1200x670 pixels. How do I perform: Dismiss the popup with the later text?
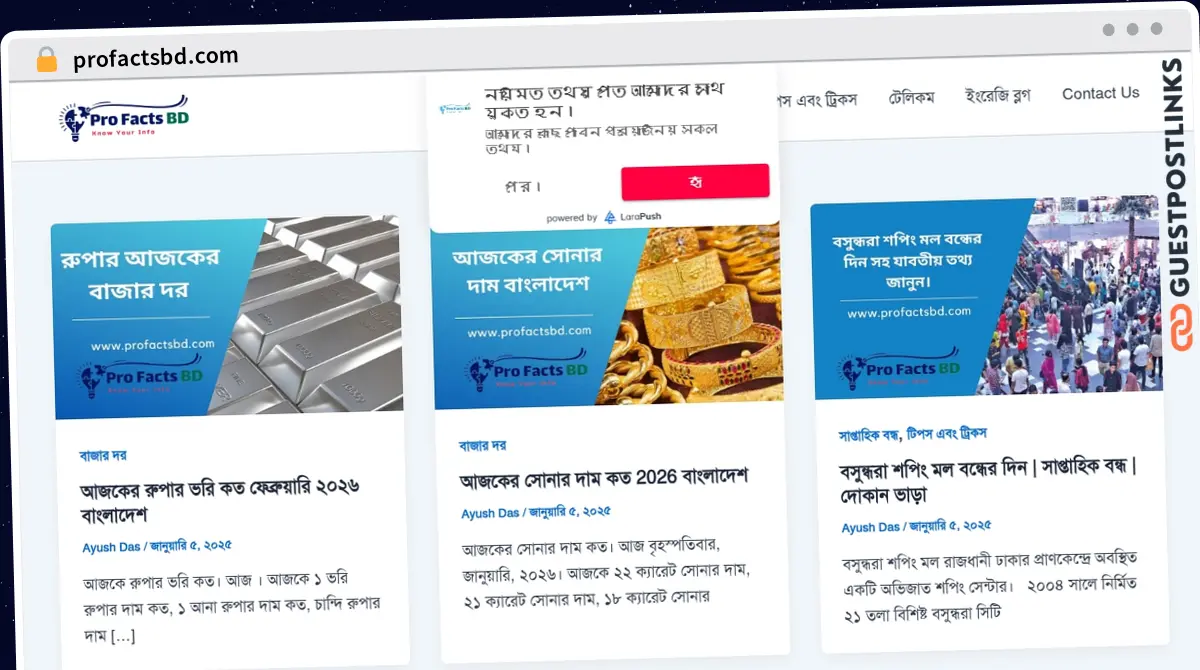click(523, 186)
